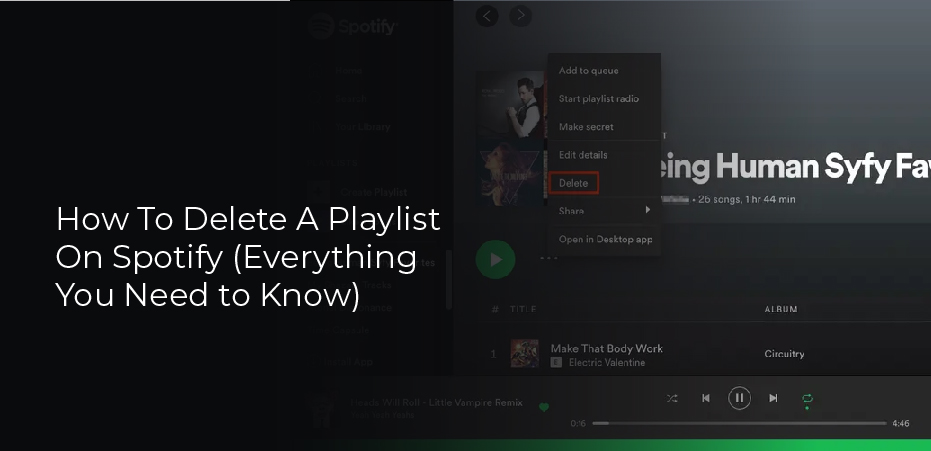
Task: Choose Add to queue
Action: [588, 71]
